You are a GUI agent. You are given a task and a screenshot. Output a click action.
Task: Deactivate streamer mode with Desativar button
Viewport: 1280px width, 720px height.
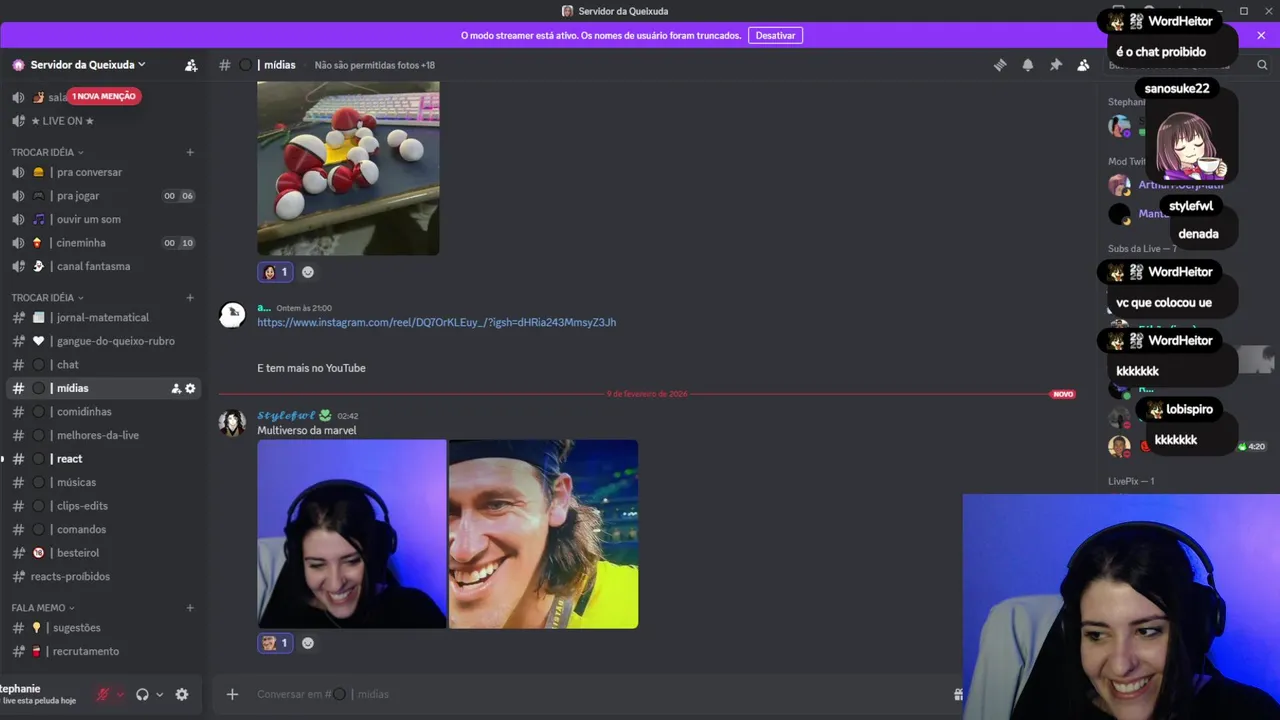775,35
